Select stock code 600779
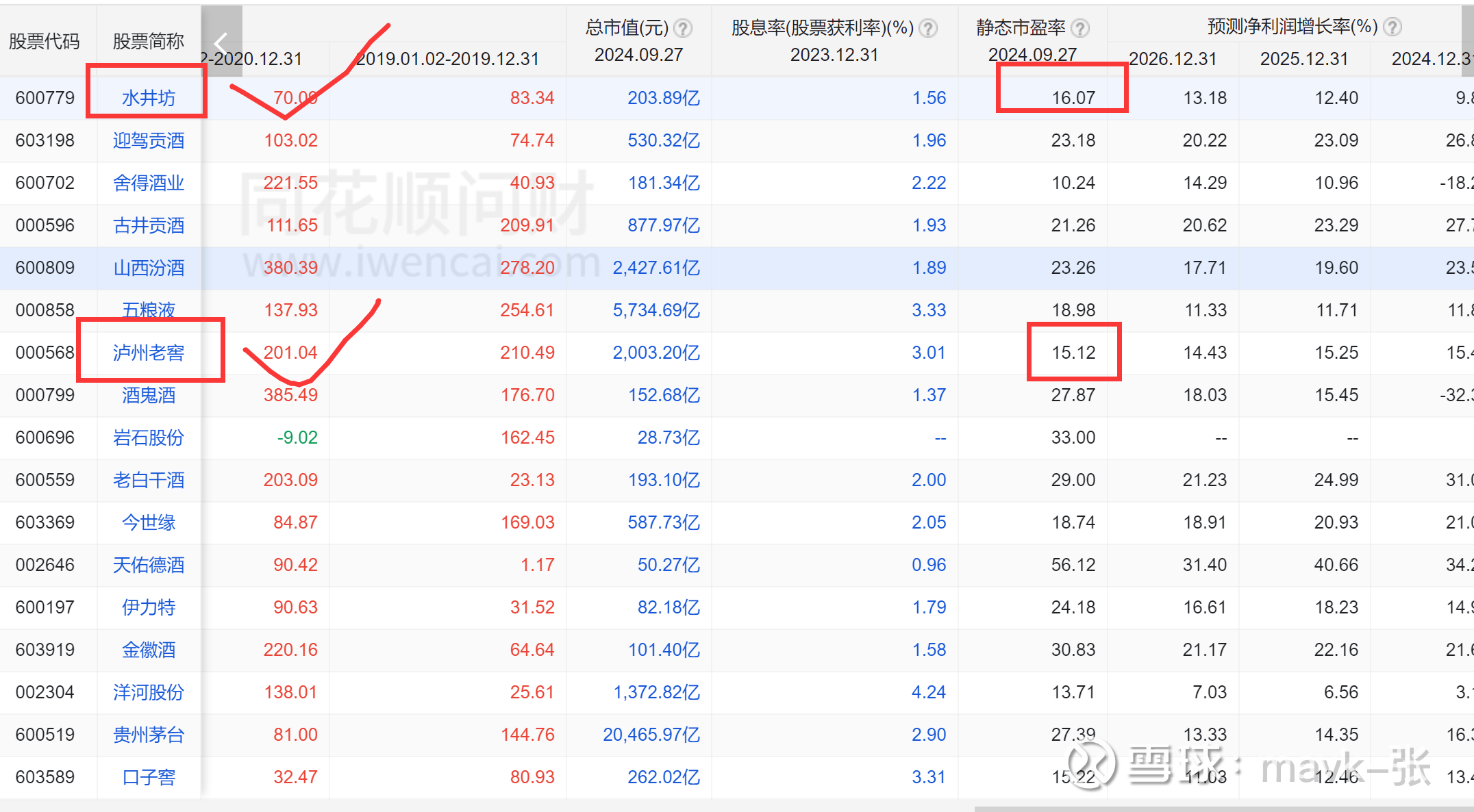 pos(45,98)
